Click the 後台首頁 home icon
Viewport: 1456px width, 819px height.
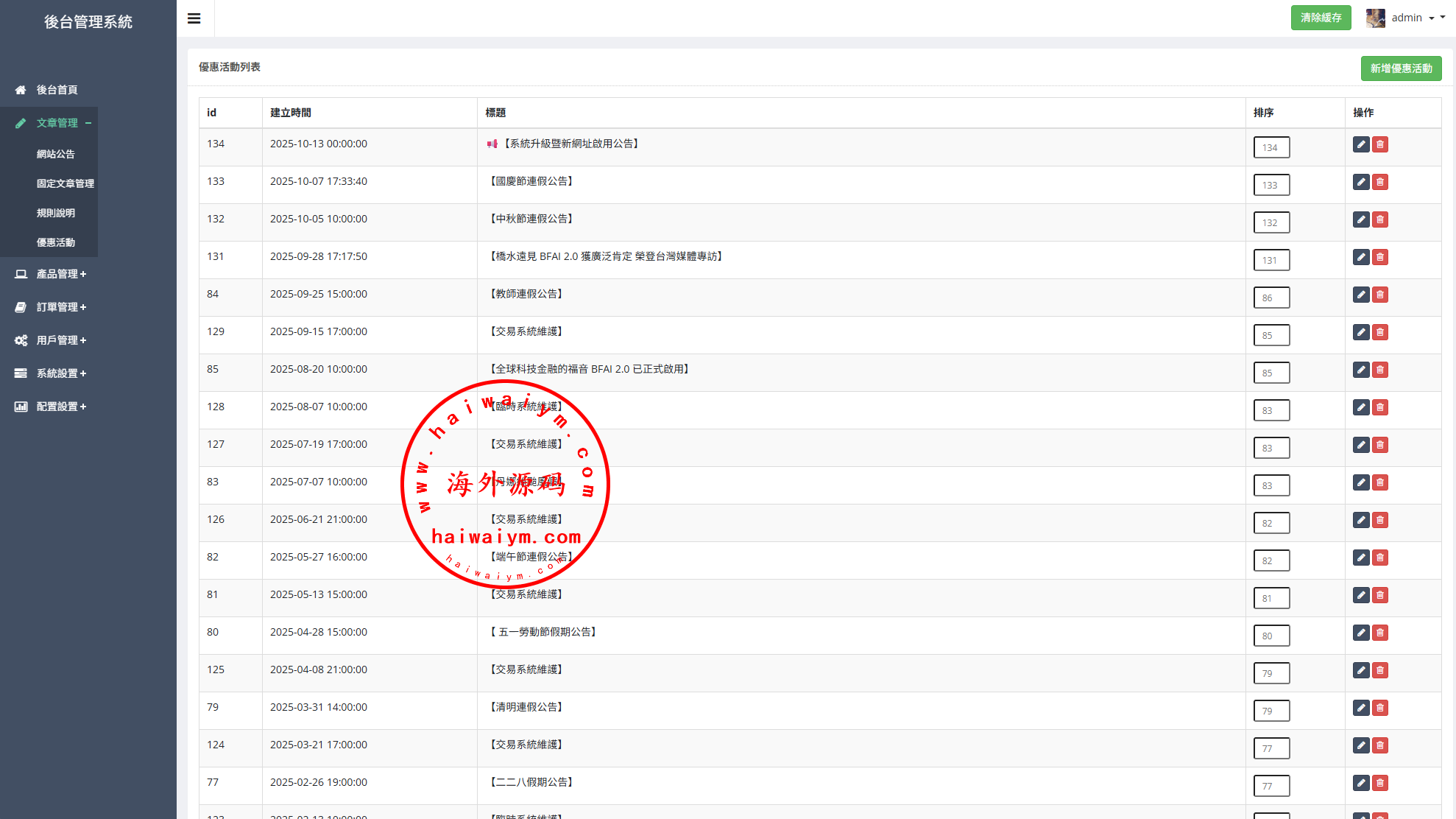[x=21, y=90]
